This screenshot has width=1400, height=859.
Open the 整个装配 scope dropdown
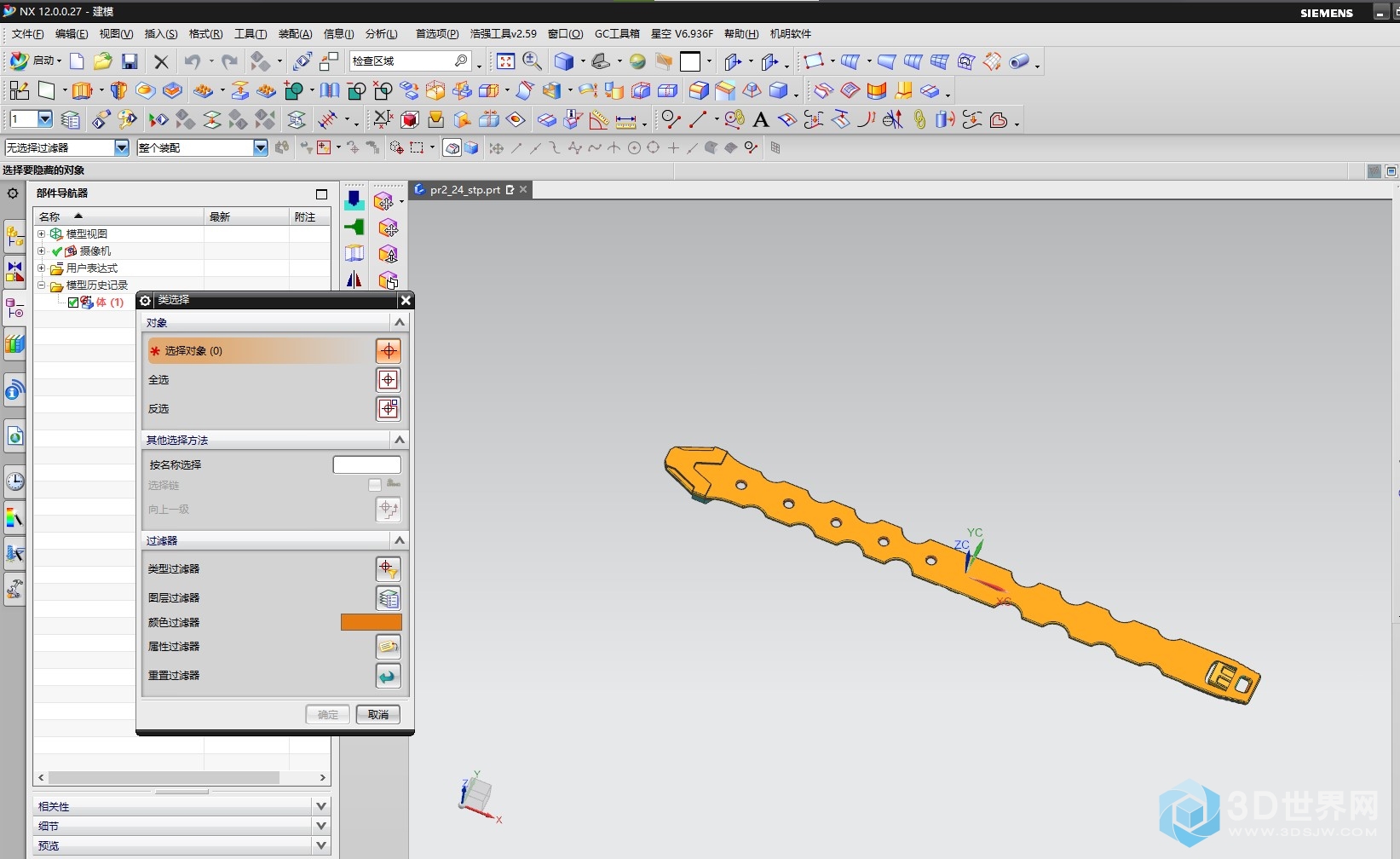(x=261, y=148)
